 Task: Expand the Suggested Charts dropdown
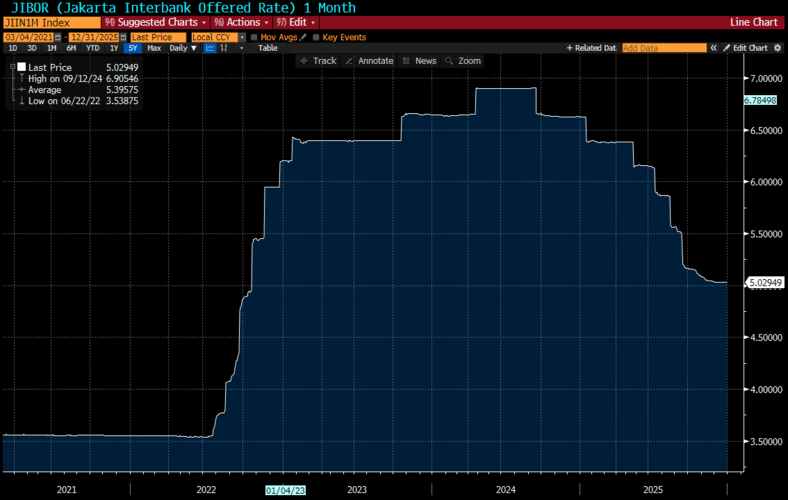click(157, 21)
